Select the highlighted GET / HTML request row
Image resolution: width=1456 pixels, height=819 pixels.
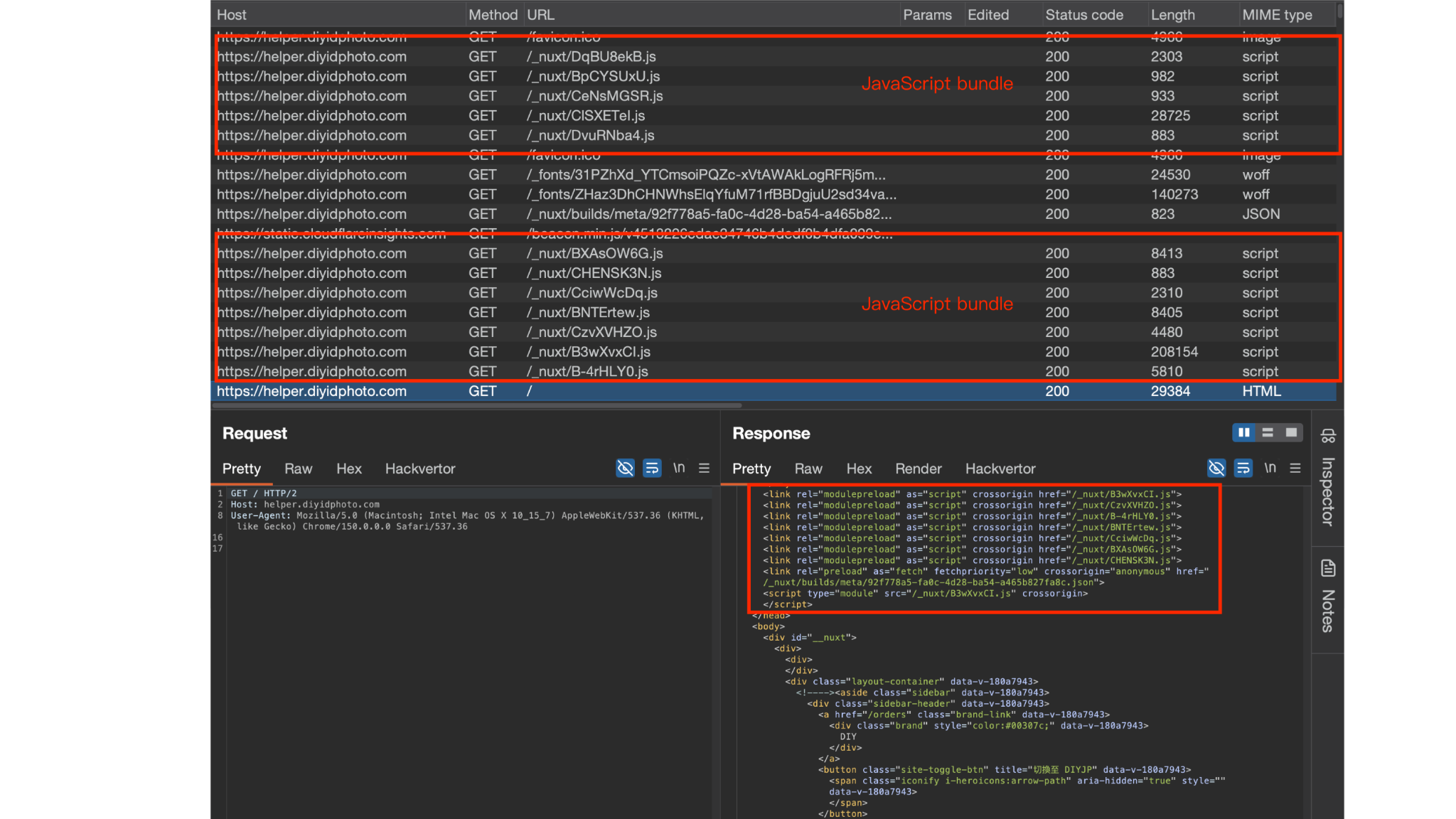click(x=773, y=391)
